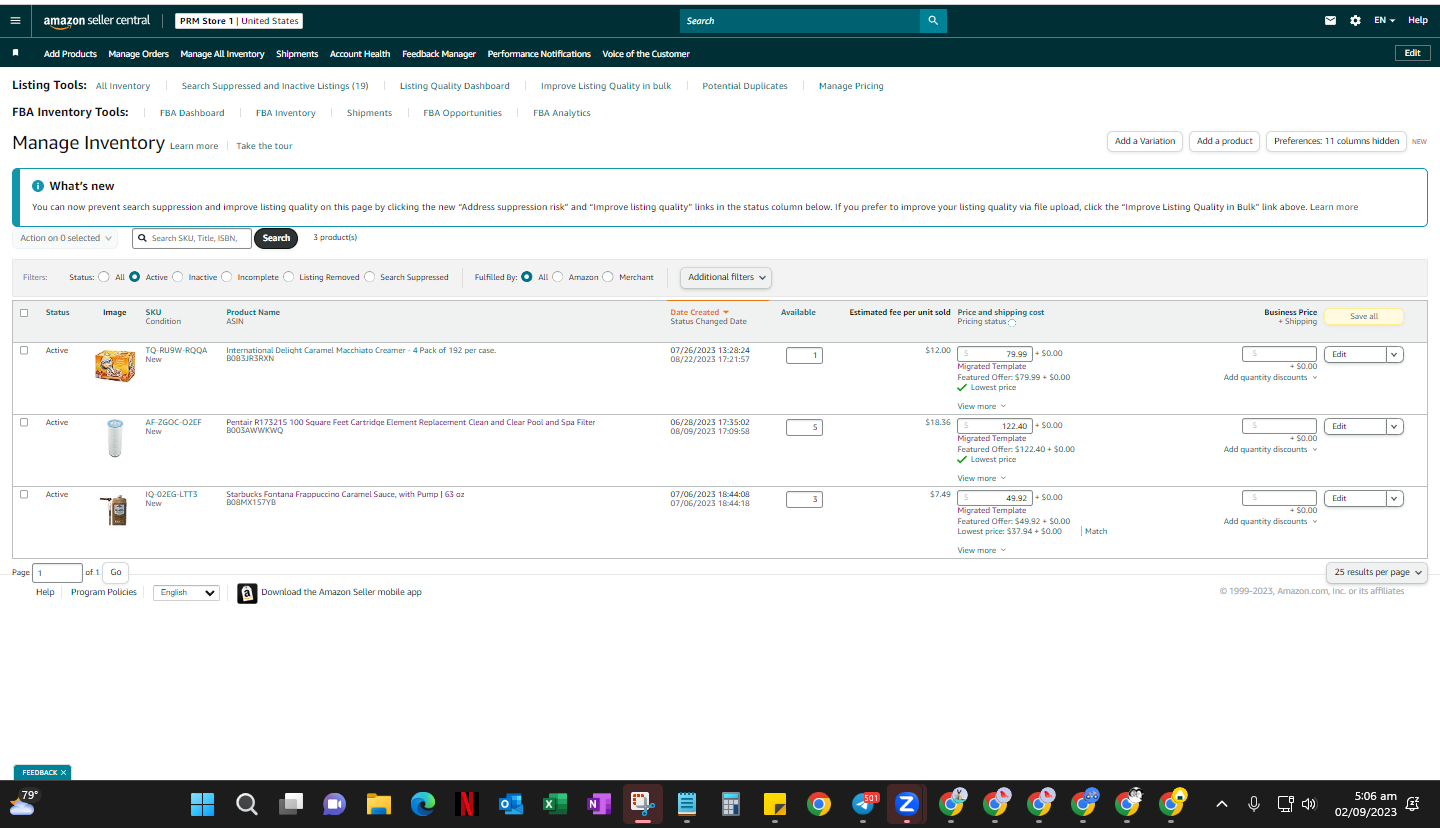Viewport: 1440px width, 828px height.
Task: Open '25 results per page' dropdown
Action: 1377,572
